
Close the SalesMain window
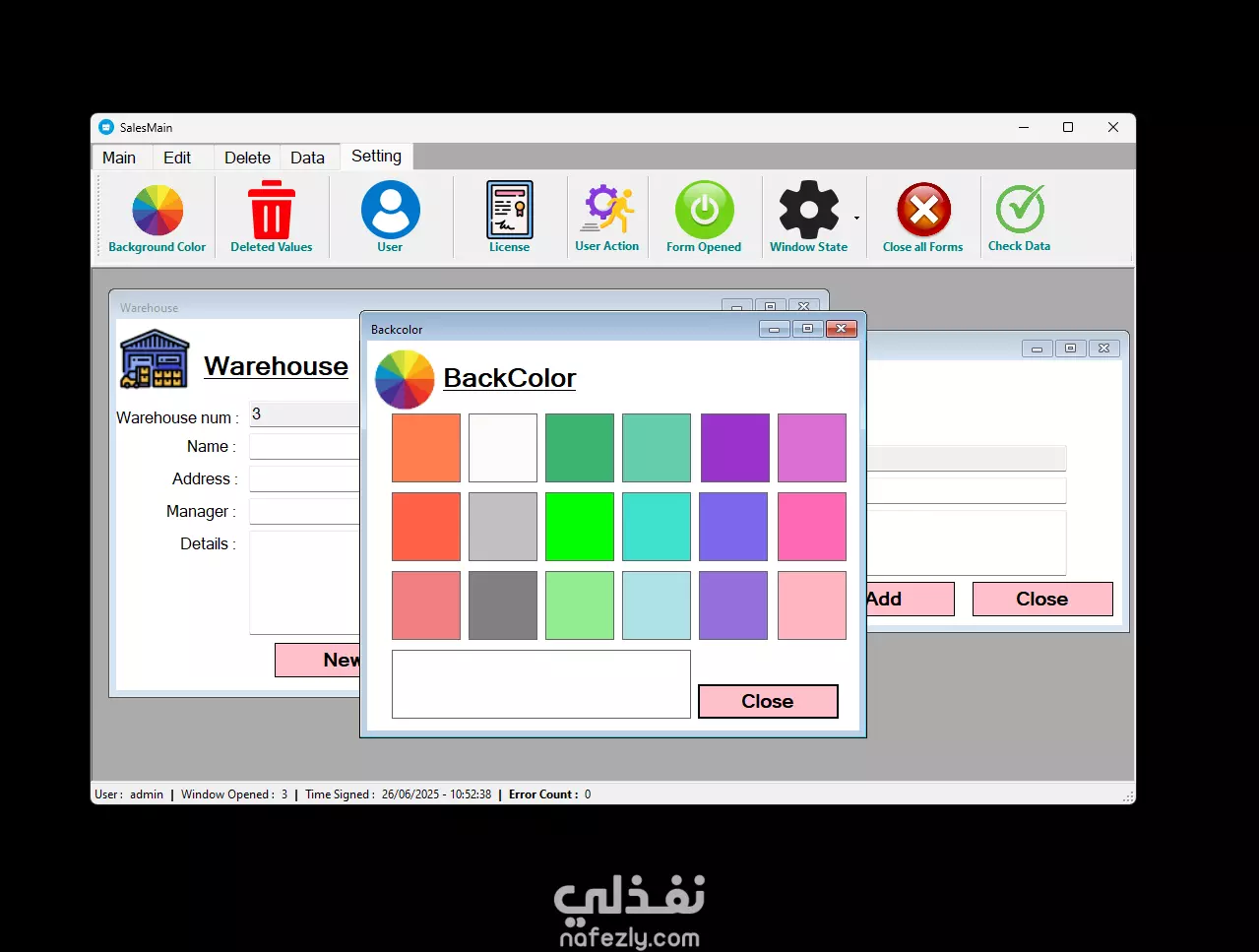click(1113, 127)
